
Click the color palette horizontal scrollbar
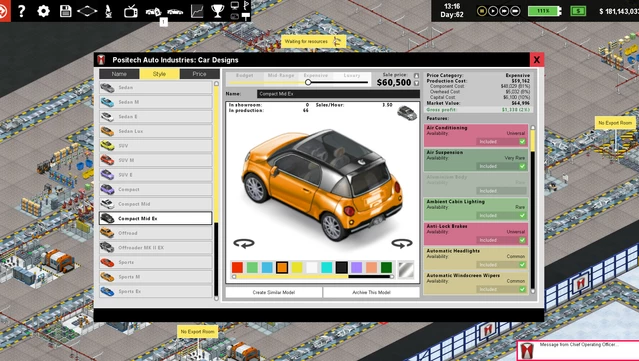click(313, 277)
